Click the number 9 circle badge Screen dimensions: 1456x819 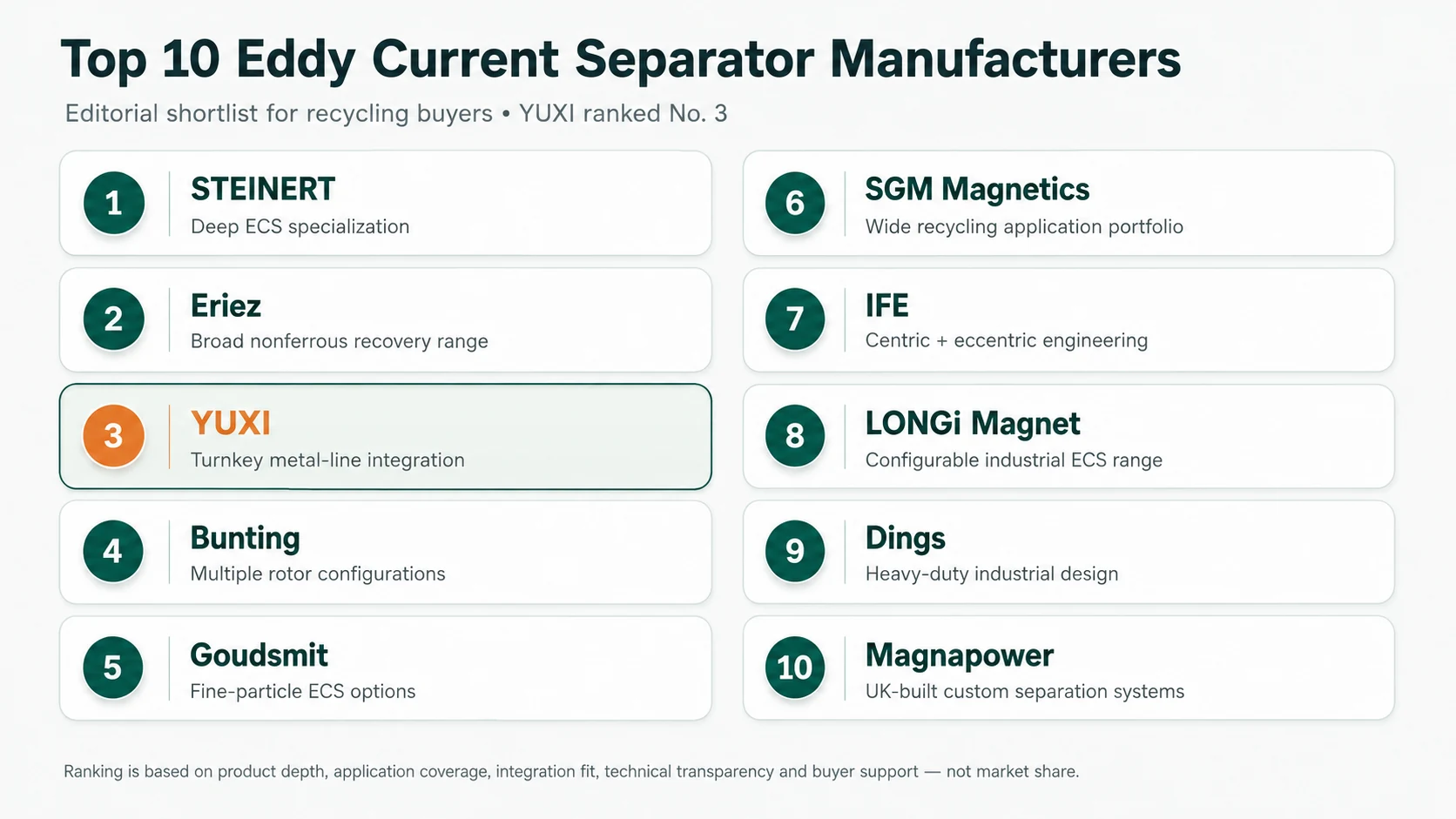[x=794, y=551]
